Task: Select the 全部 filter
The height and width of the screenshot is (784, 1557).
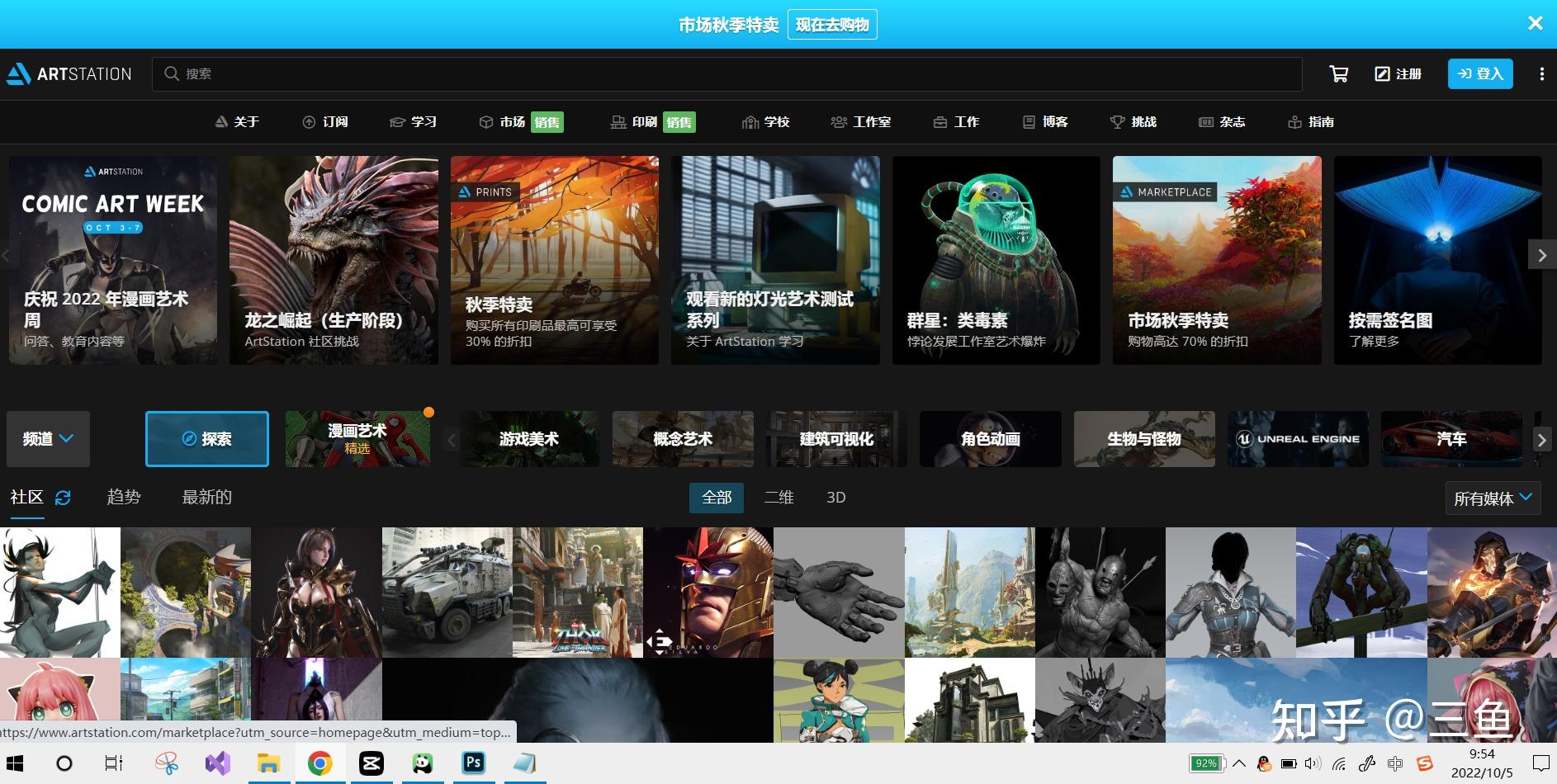Action: coord(717,498)
